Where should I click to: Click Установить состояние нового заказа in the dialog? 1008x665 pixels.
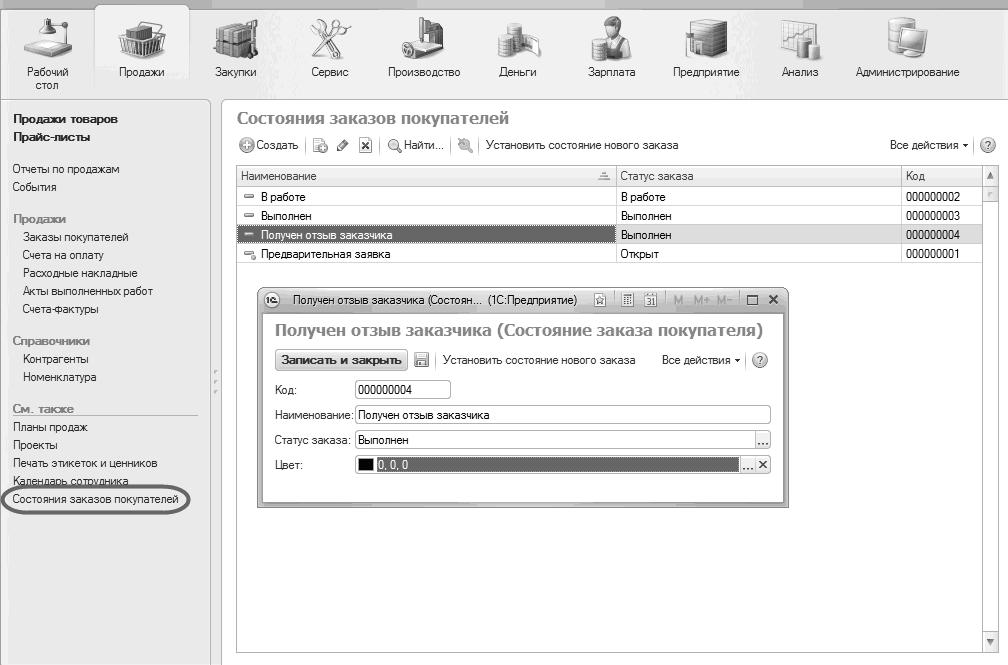(x=539, y=360)
